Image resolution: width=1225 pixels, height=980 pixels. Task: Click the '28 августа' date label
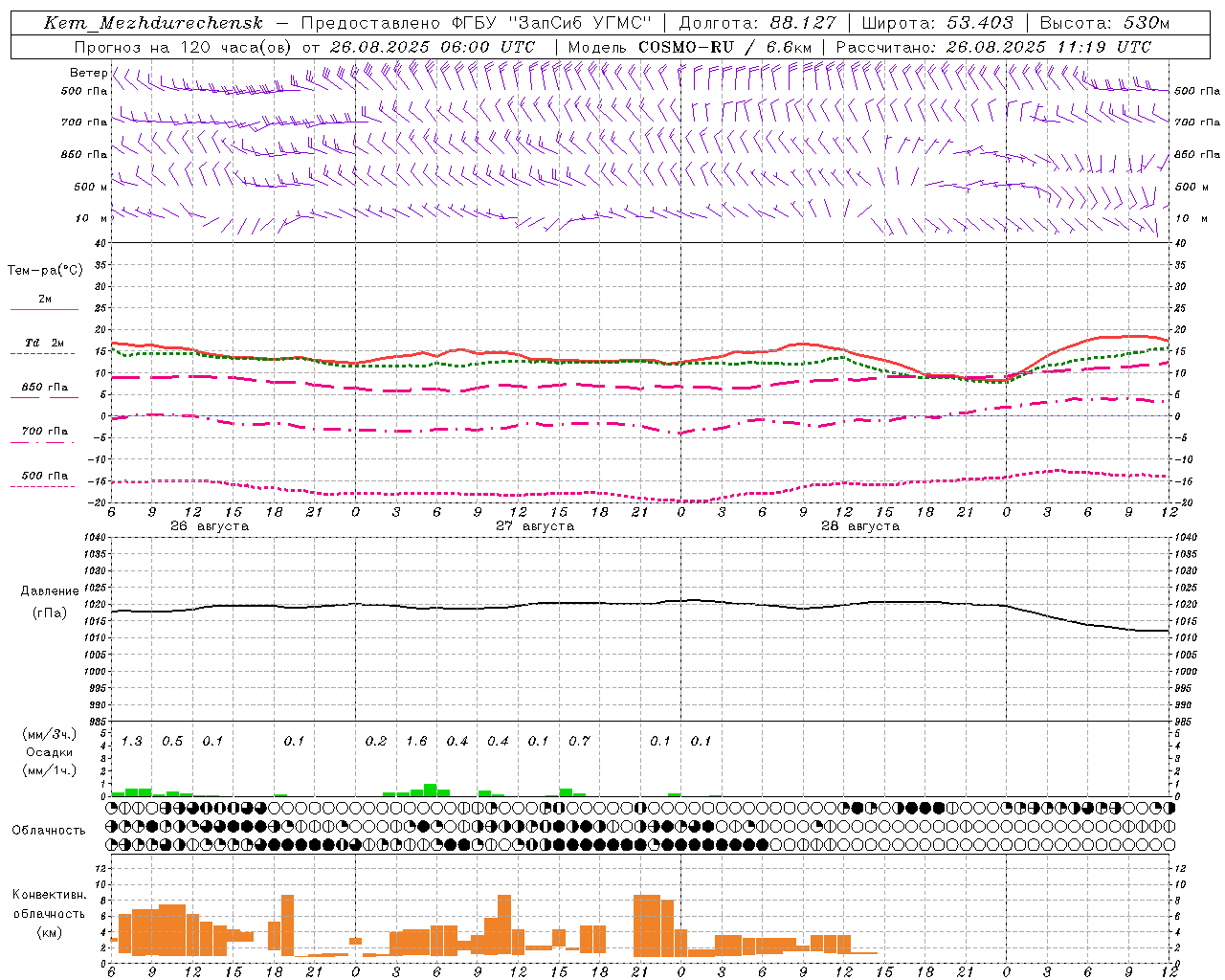point(860,526)
